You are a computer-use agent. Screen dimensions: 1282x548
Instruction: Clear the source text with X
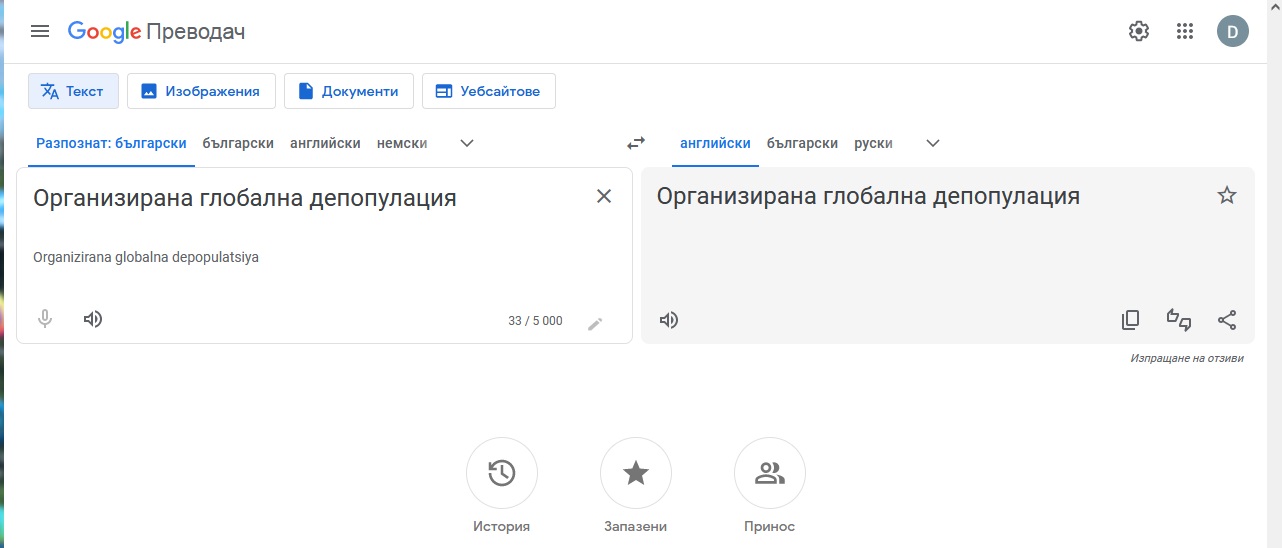tap(604, 196)
